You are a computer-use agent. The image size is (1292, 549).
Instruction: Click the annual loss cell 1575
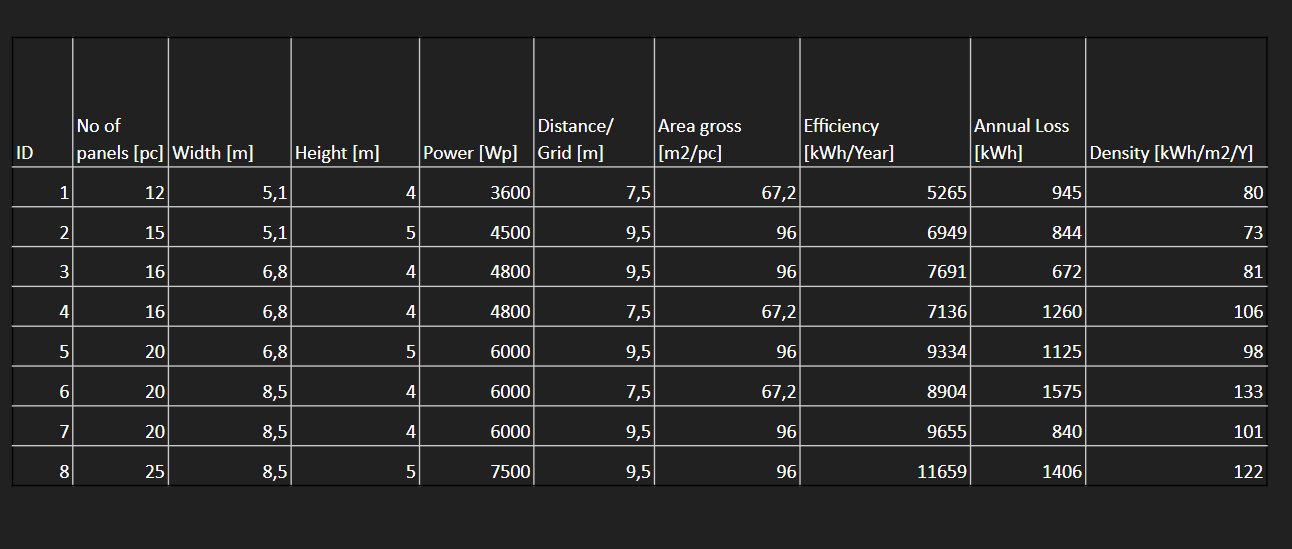1060,392
